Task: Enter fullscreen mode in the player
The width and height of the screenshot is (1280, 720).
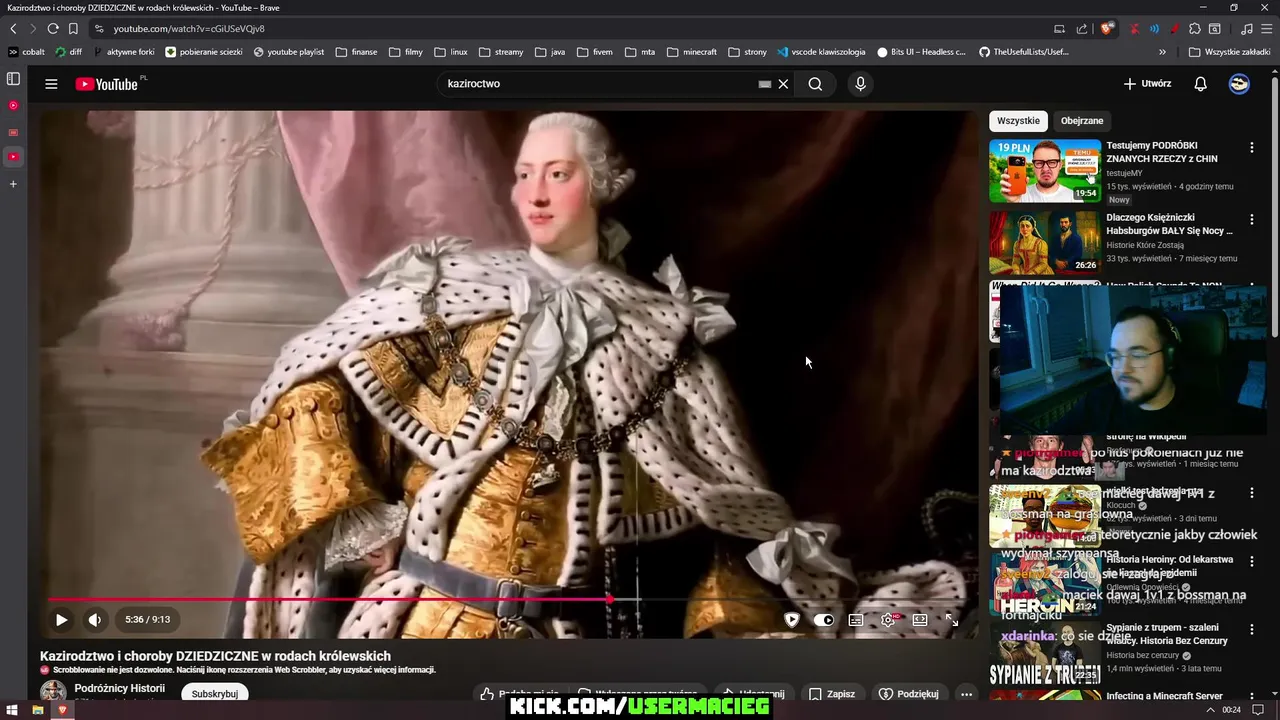Action: 952,620
